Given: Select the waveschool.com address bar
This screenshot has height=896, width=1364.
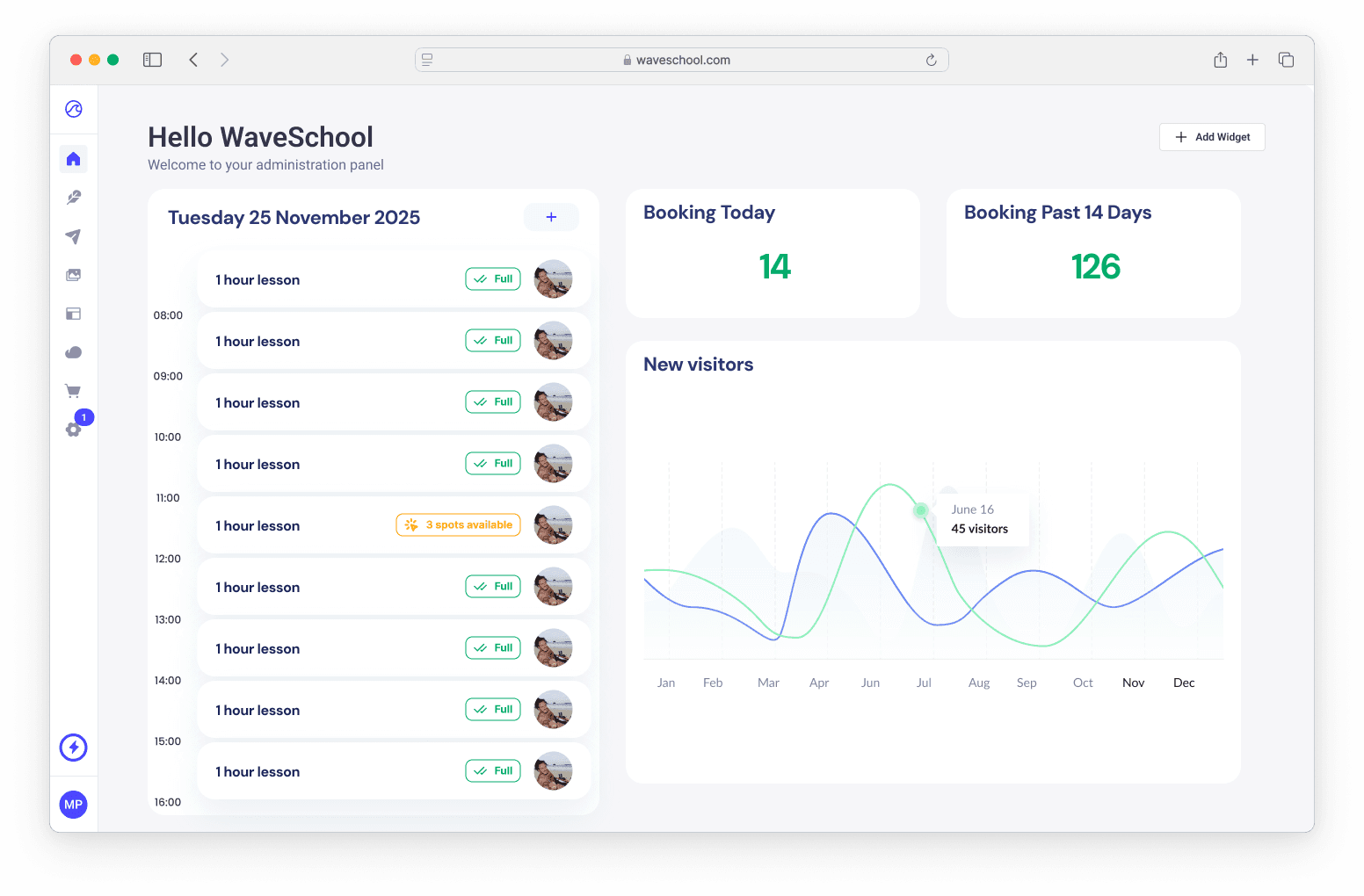Looking at the screenshot, I should click(681, 59).
